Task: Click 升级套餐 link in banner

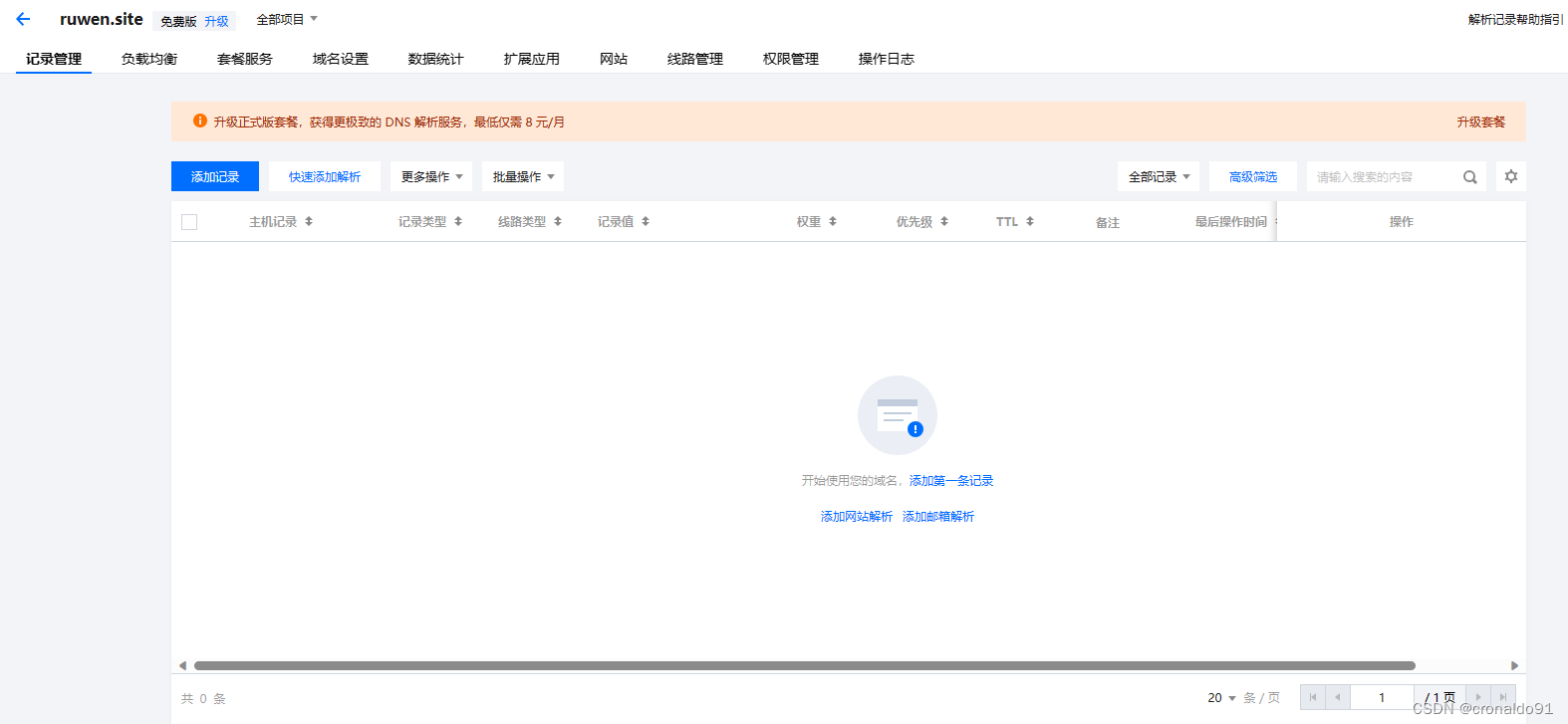Action: pos(1481,121)
